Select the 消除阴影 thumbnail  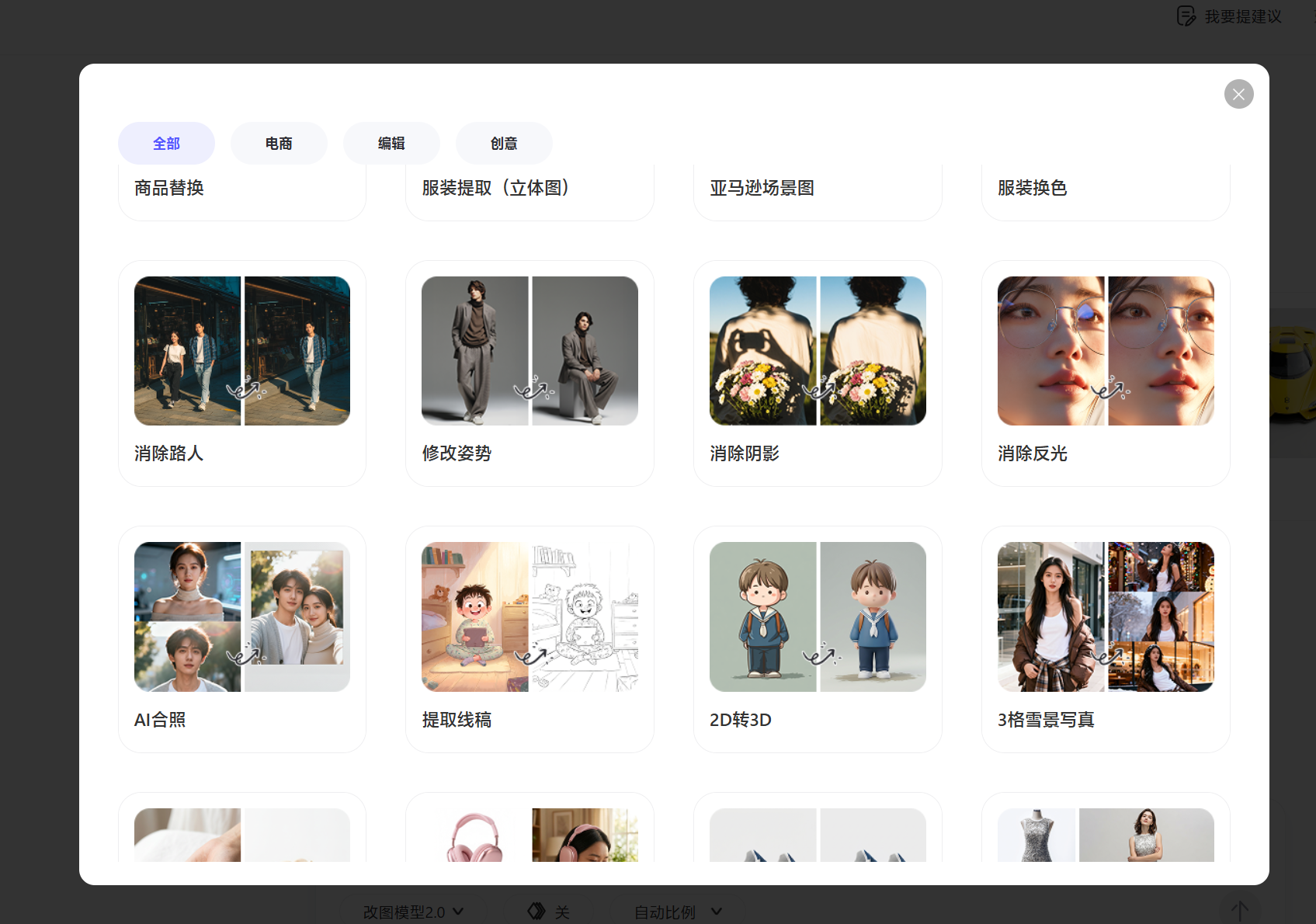point(818,351)
